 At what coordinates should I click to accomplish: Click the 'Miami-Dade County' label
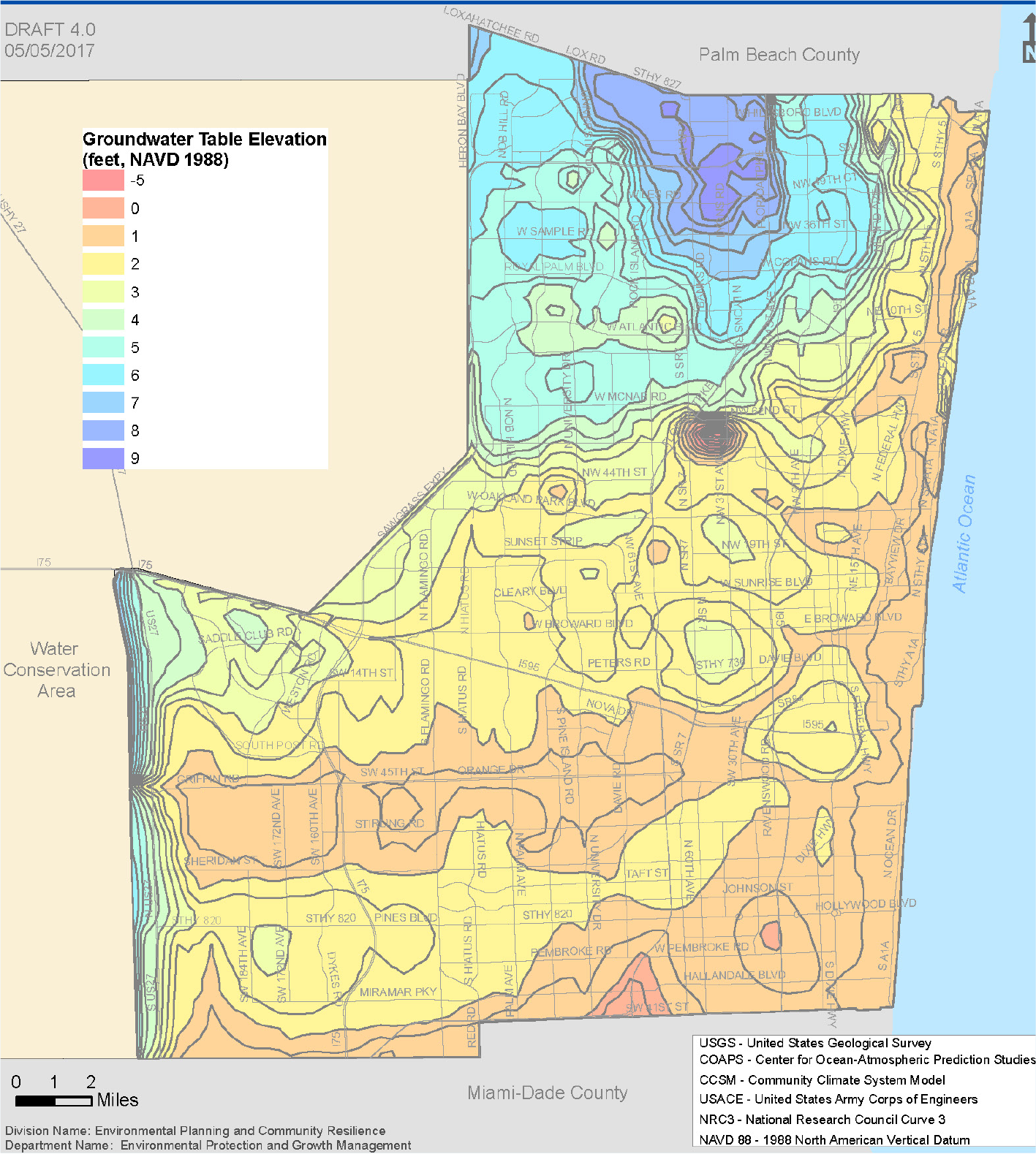[x=548, y=1093]
